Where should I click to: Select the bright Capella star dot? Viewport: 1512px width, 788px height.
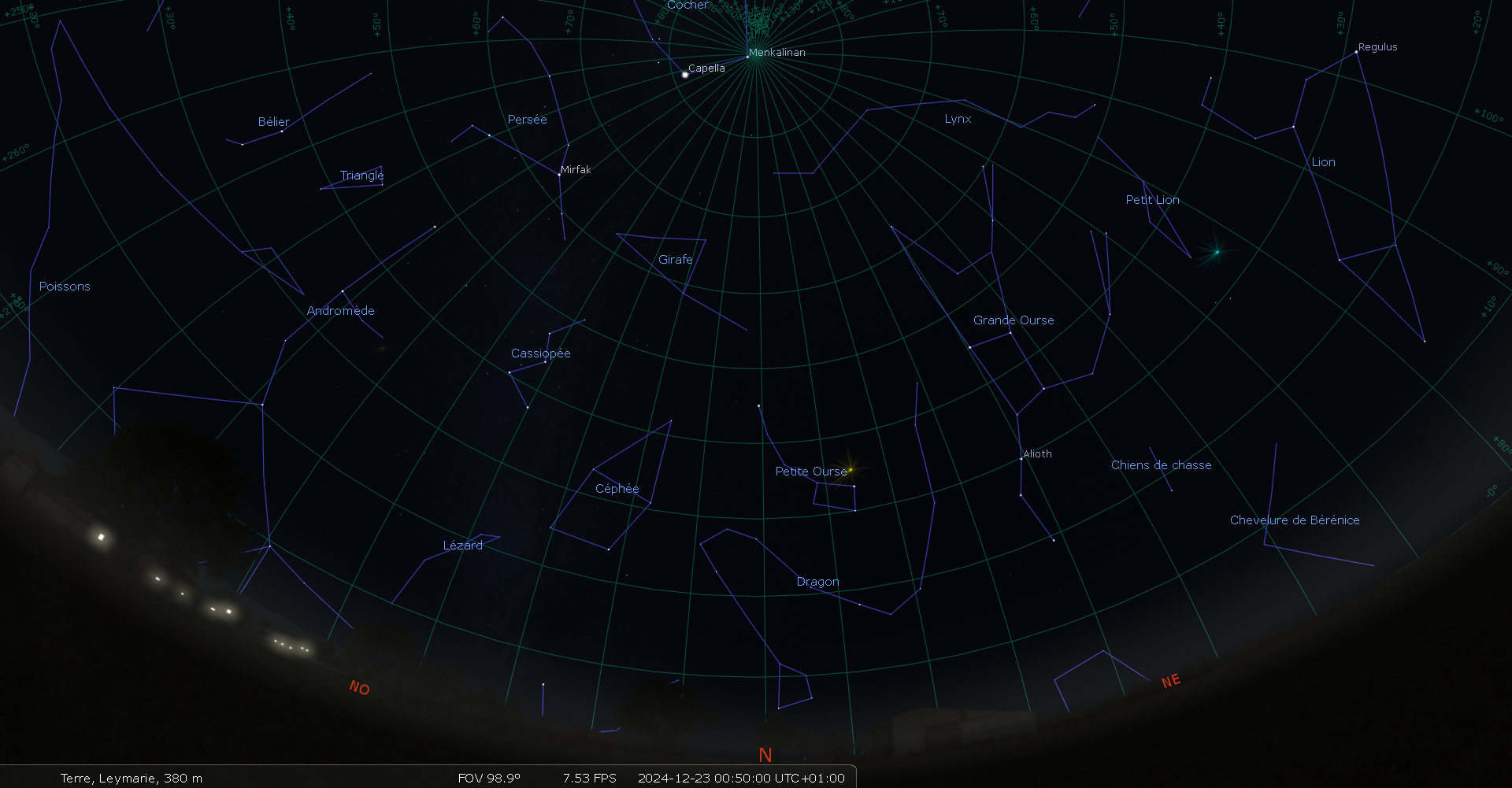pyautogui.click(x=684, y=75)
